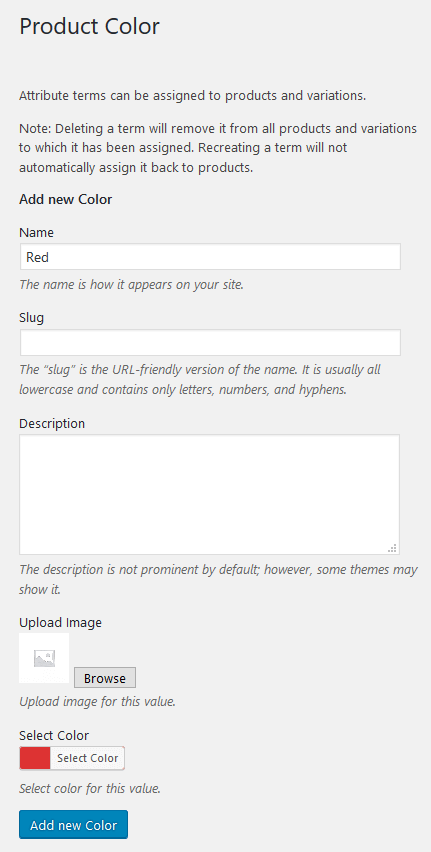This screenshot has width=431, height=852.
Task: Click Browse to upload an image
Action: [x=105, y=678]
